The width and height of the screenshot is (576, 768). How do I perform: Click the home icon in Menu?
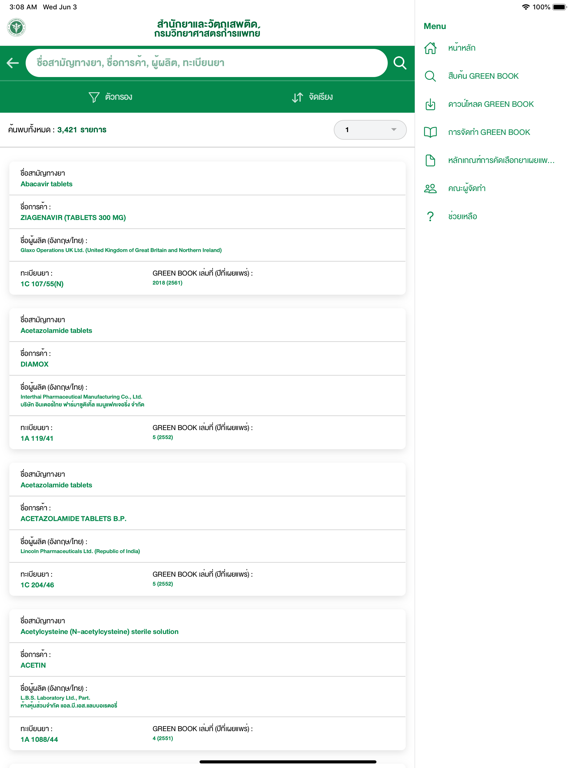pyautogui.click(x=430, y=48)
